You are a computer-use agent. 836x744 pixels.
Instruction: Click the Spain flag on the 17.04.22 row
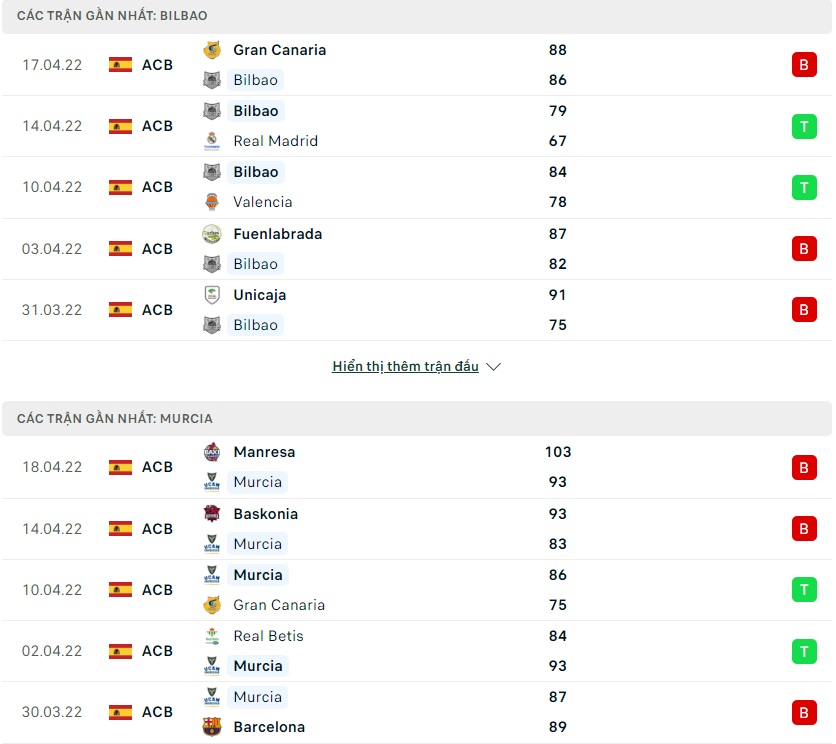(x=121, y=65)
